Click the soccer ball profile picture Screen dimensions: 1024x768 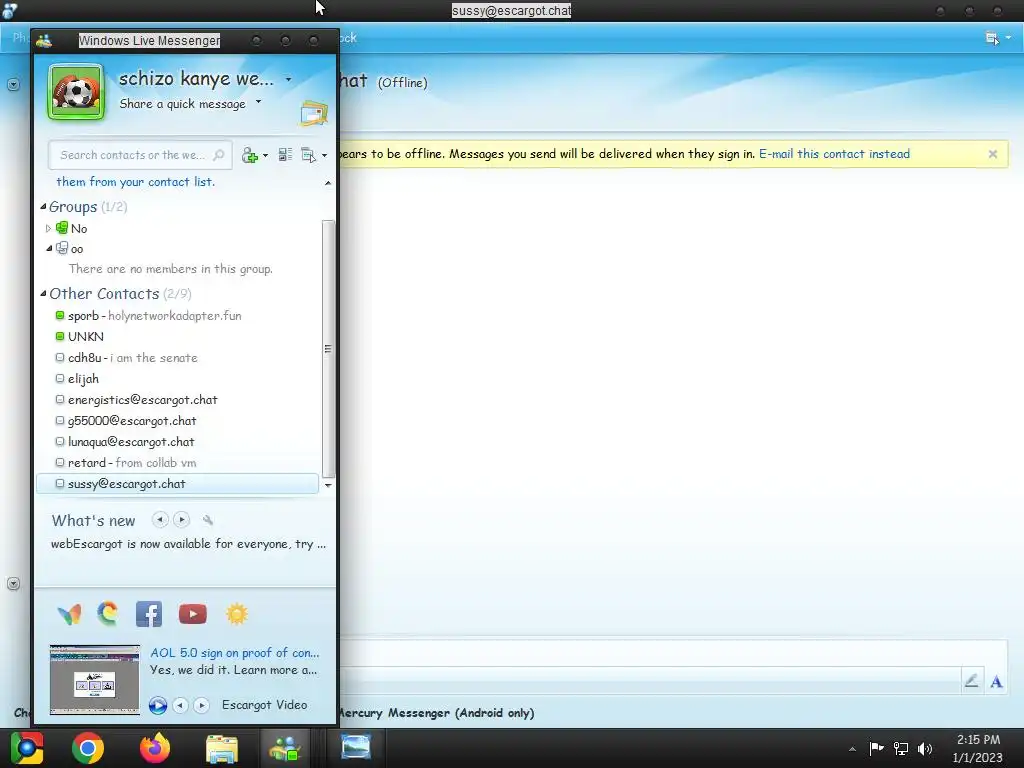[76, 92]
